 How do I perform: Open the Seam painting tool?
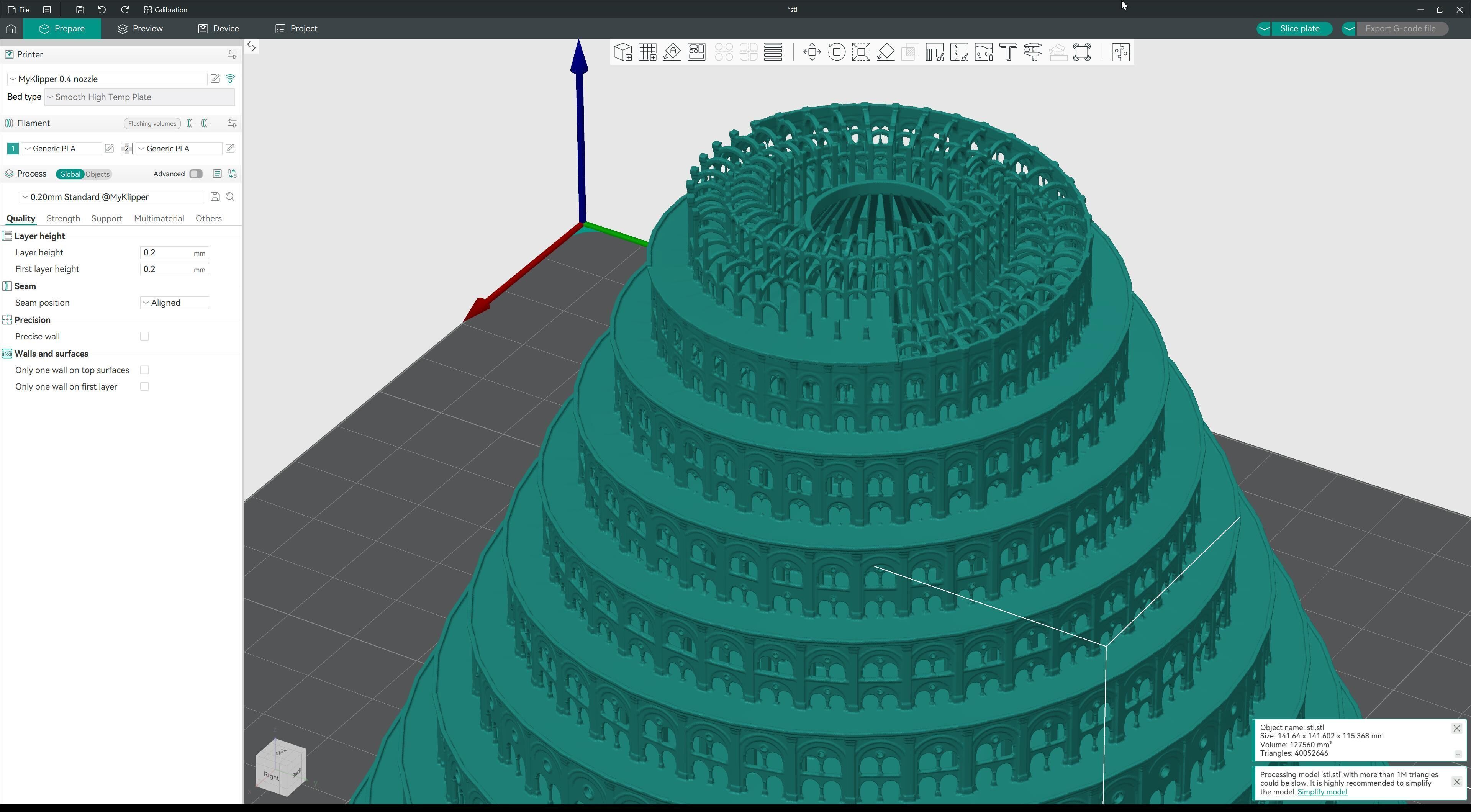[959, 52]
